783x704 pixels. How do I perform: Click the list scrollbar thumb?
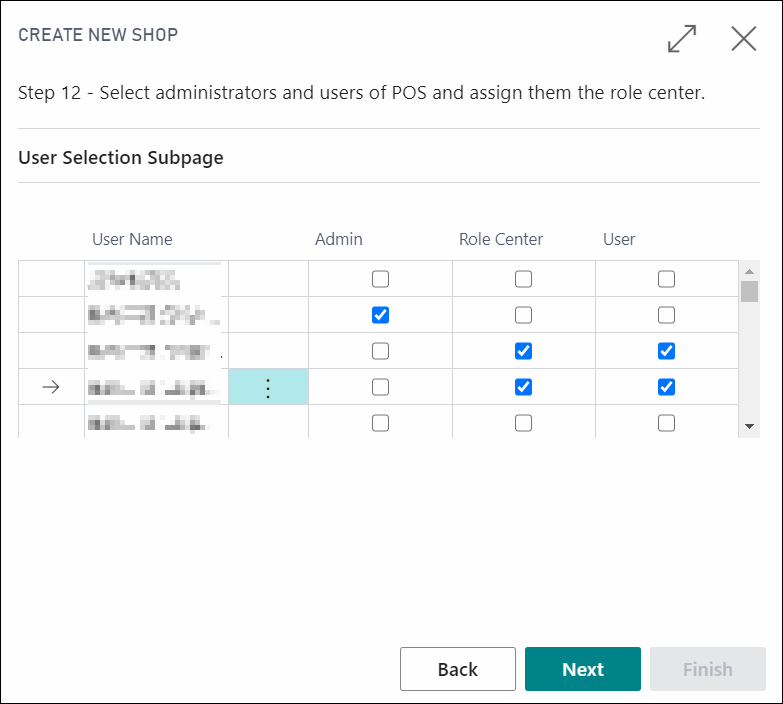tap(749, 292)
